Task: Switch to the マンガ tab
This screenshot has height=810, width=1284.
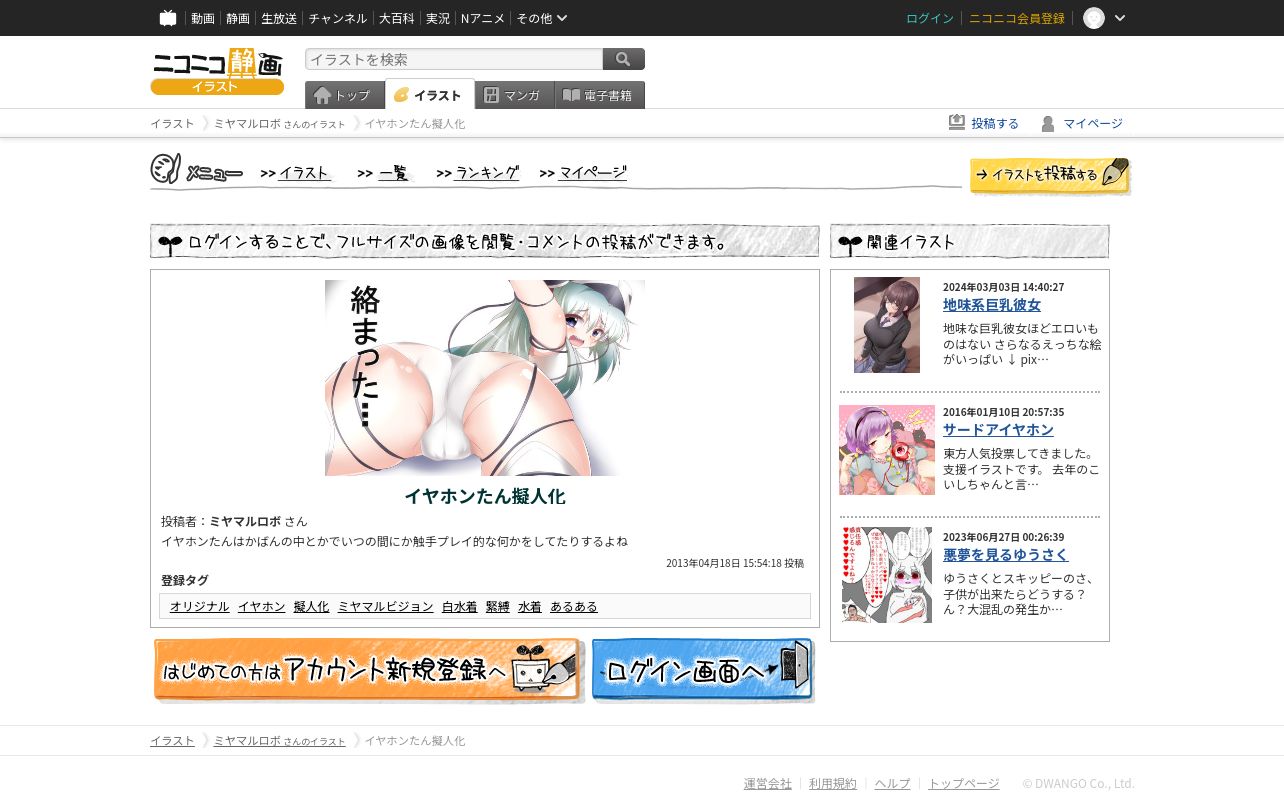Action: click(515, 95)
